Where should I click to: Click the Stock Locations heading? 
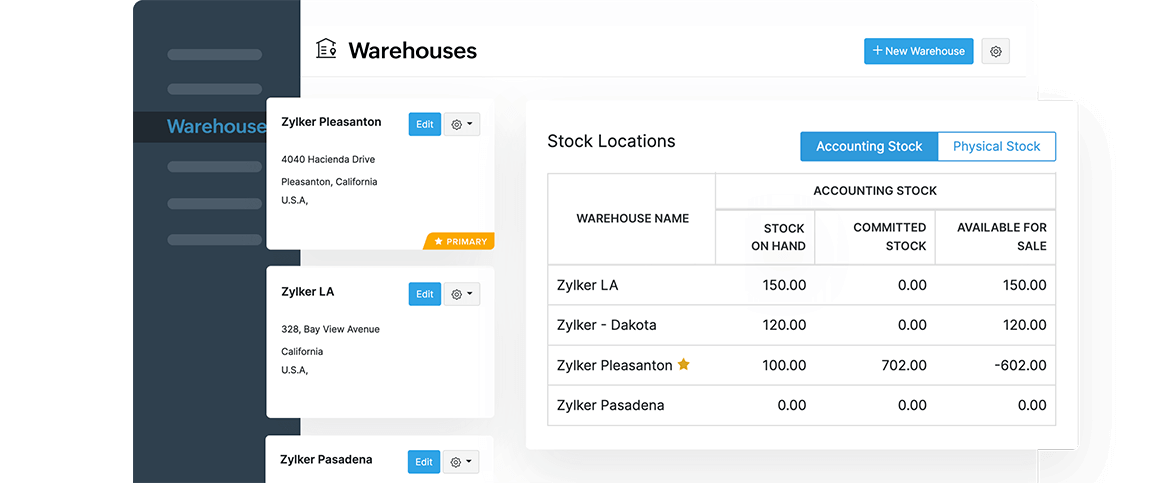[x=611, y=141]
